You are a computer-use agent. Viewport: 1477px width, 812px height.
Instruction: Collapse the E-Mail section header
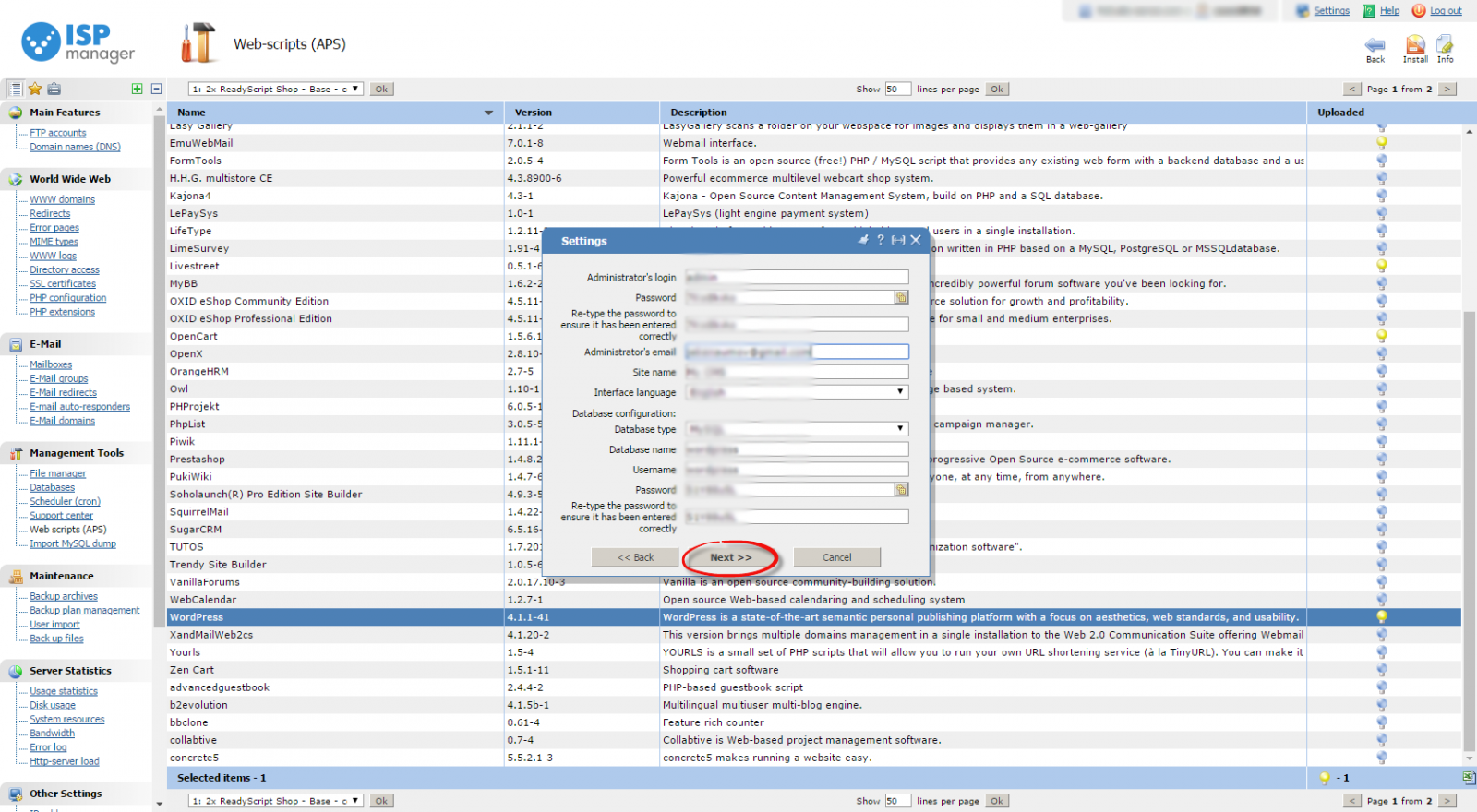(78, 344)
